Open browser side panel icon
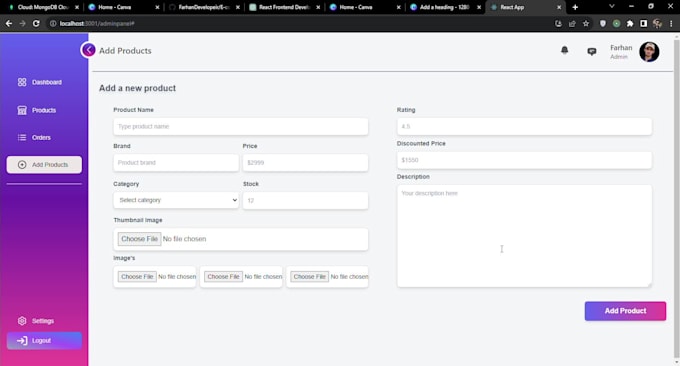This screenshot has height=366, width=680. pyautogui.click(x=644, y=23)
